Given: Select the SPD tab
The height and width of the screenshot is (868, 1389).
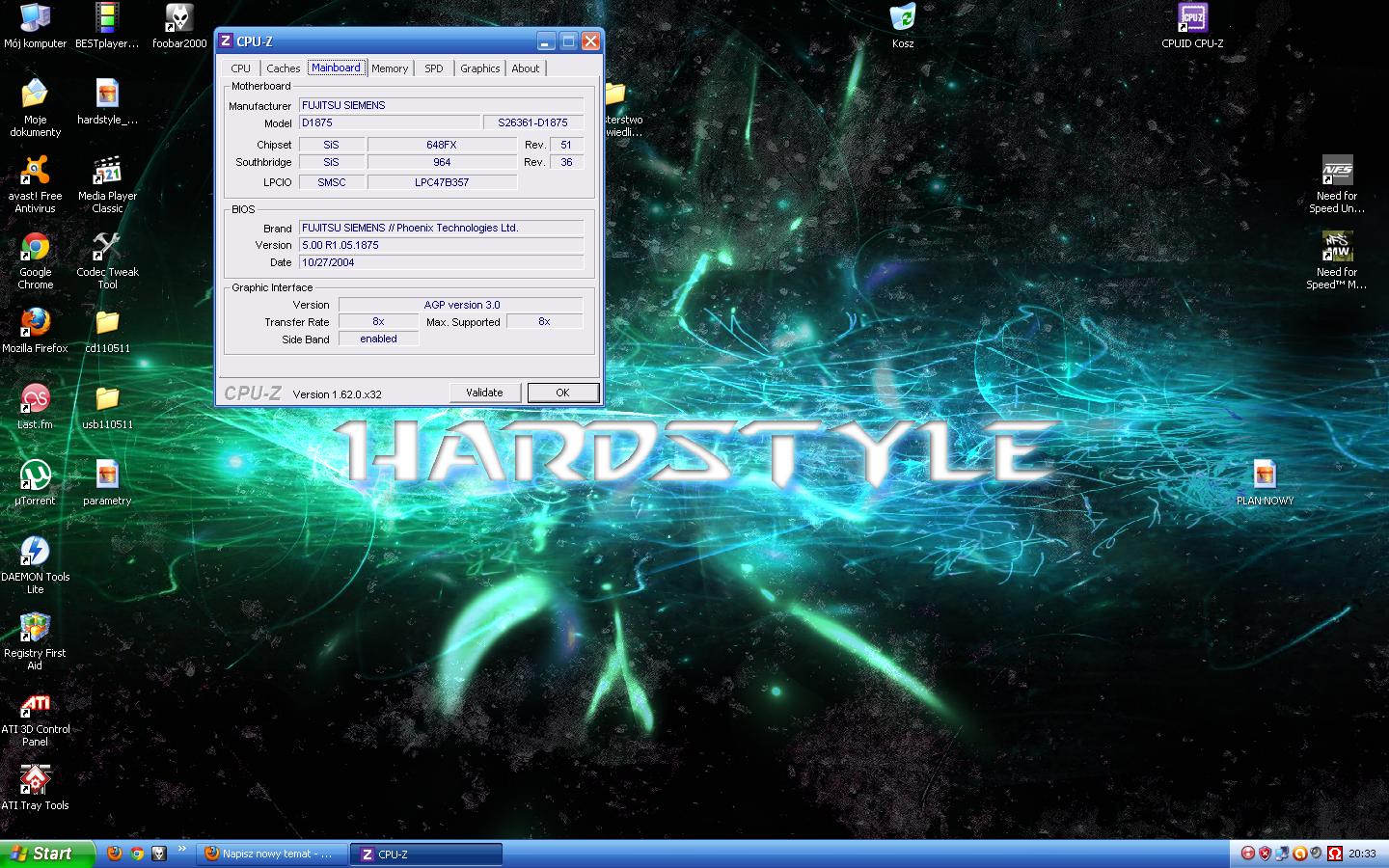Looking at the screenshot, I should 434,68.
